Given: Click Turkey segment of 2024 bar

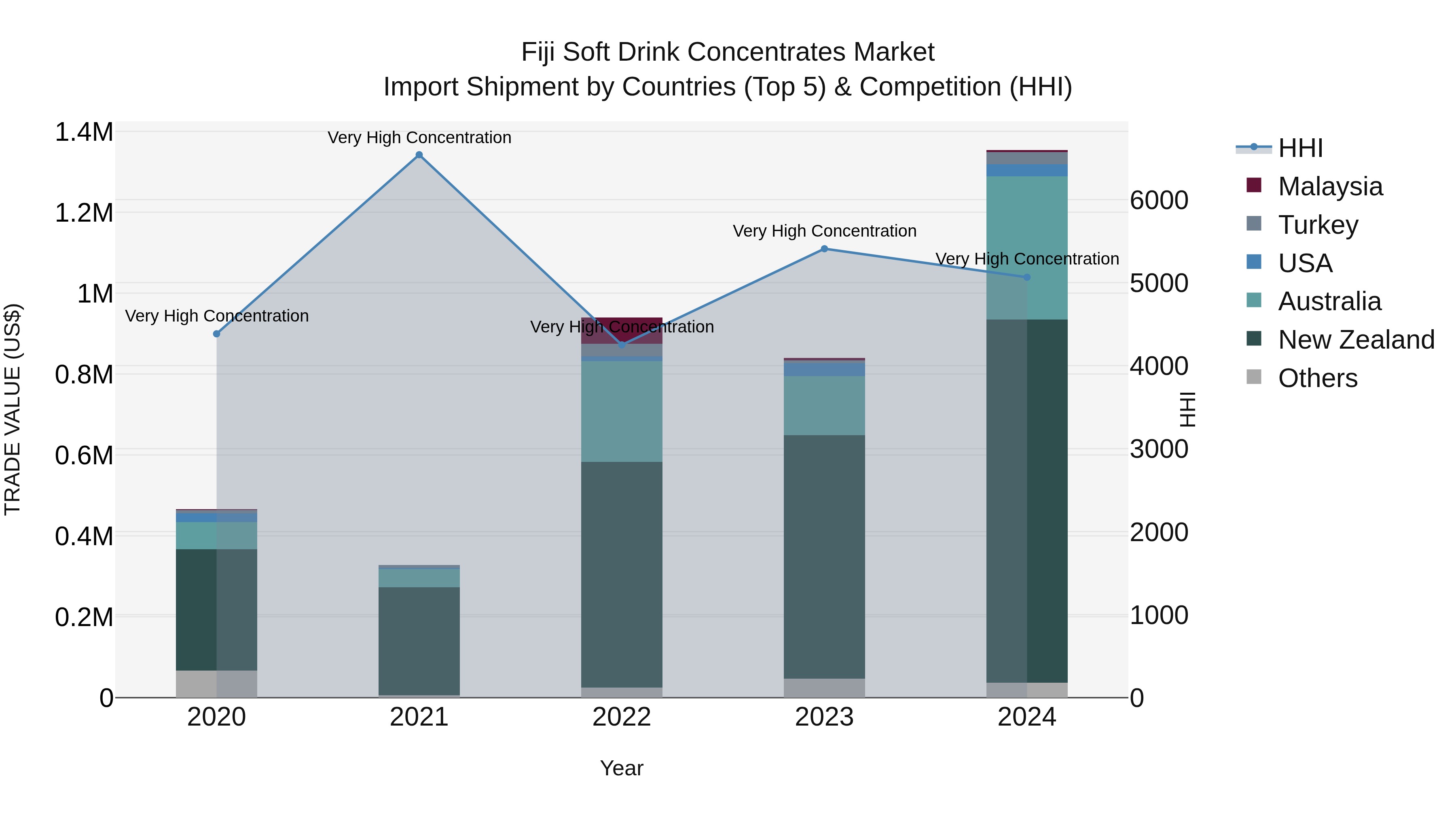Looking at the screenshot, I should 1027,158.
